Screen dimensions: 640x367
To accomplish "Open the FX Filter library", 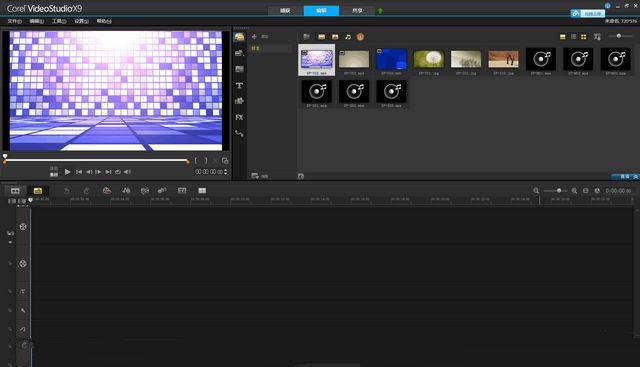I will (239, 117).
